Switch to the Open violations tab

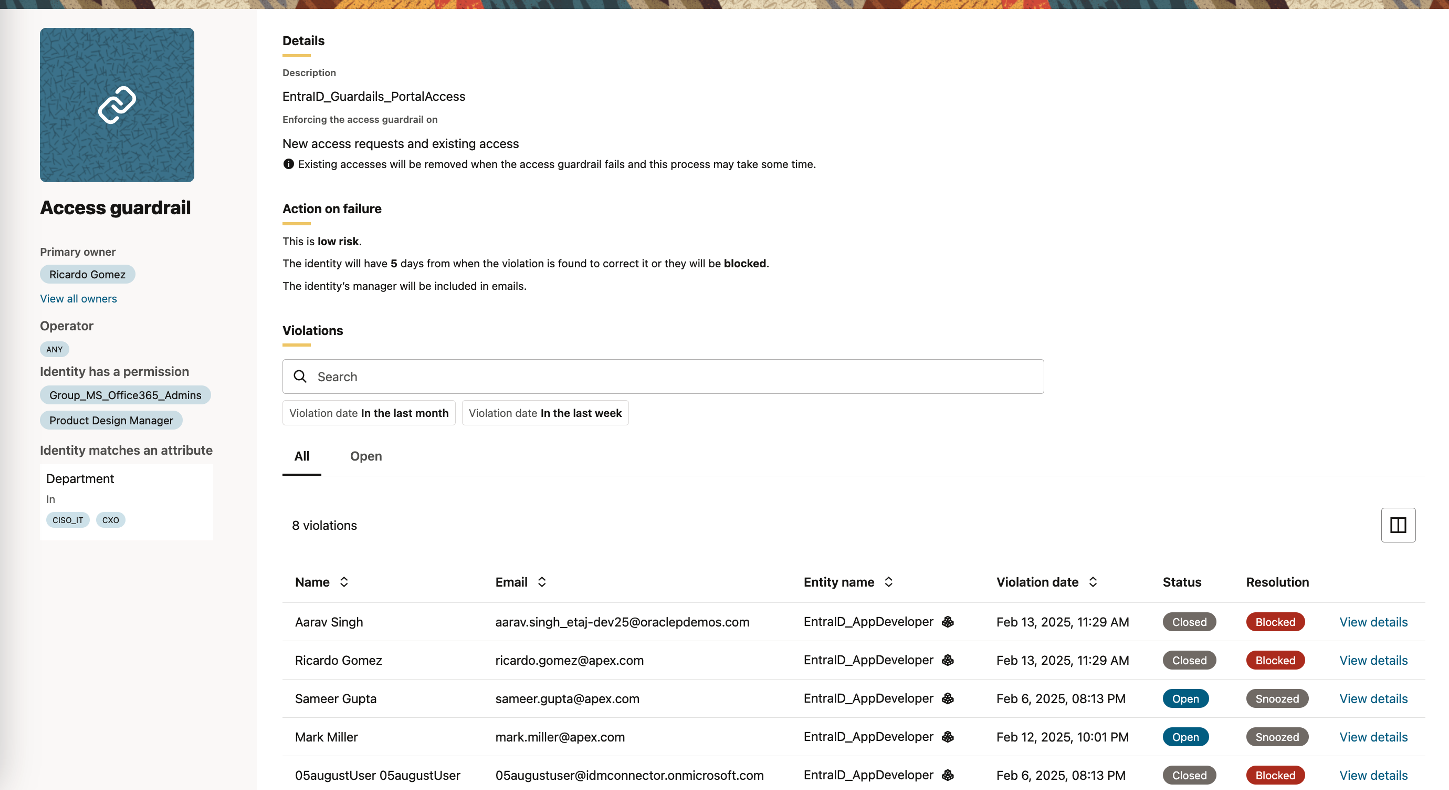(x=366, y=456)
